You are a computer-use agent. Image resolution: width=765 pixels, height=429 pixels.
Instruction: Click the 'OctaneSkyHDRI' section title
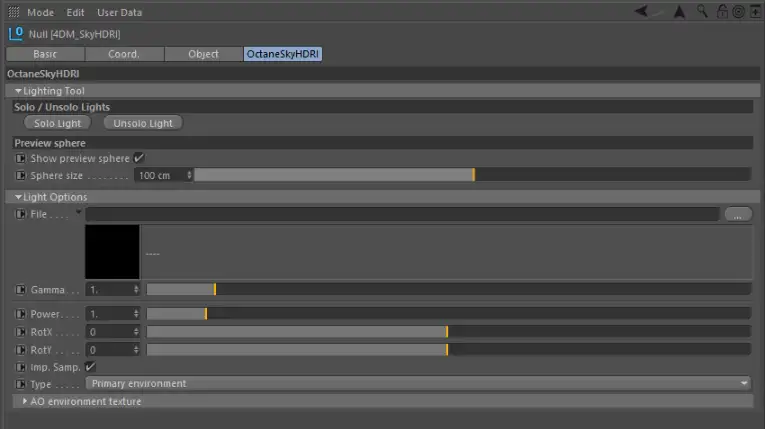coord(43,74)
